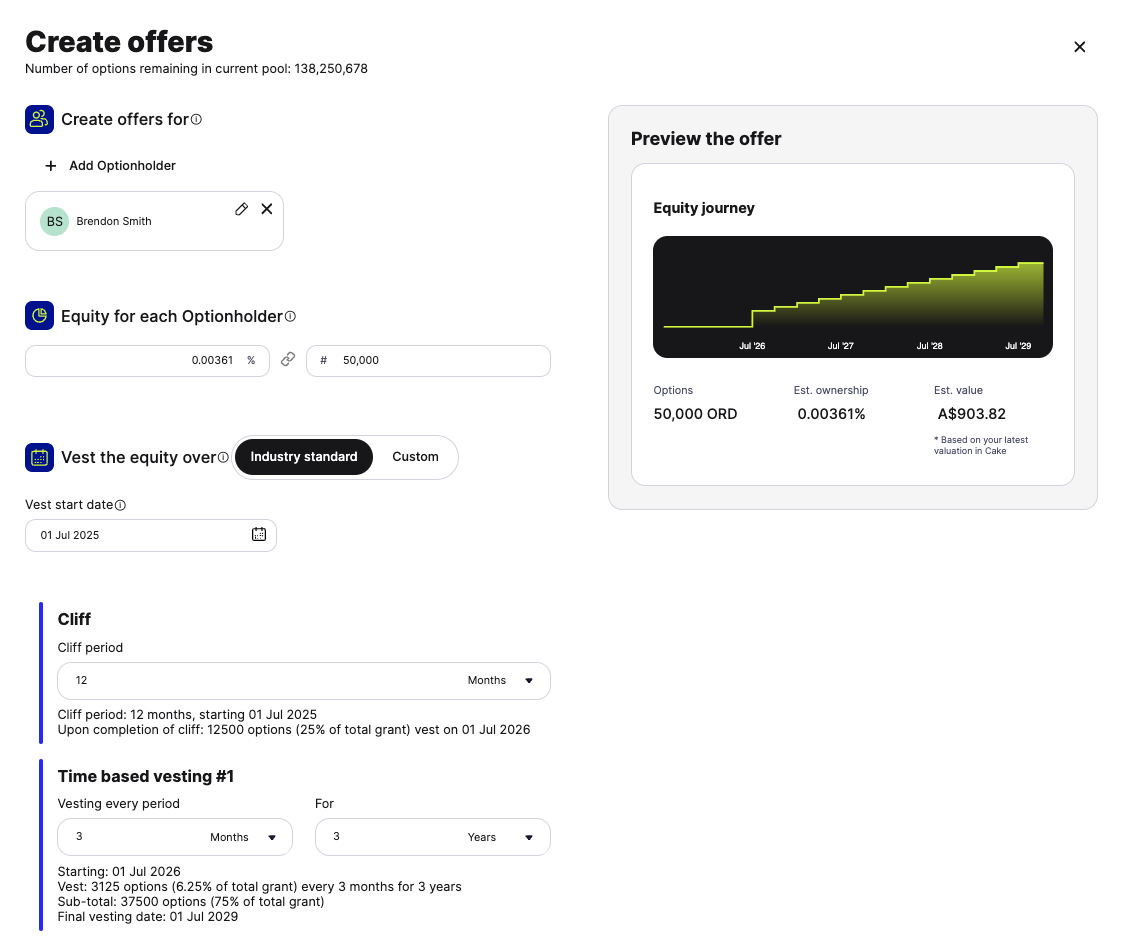Click the Vest start date field

pos(151,535)
